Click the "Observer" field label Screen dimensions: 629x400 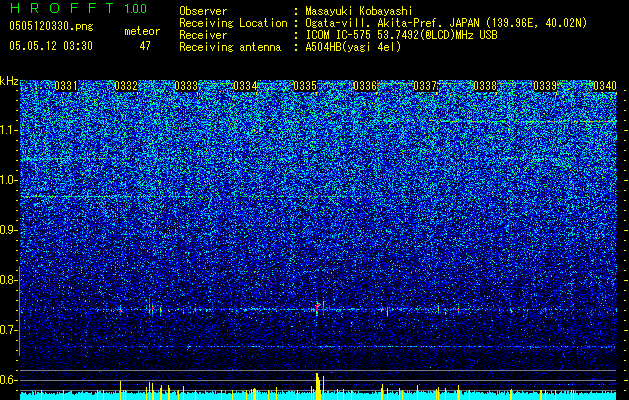(203, 11)
